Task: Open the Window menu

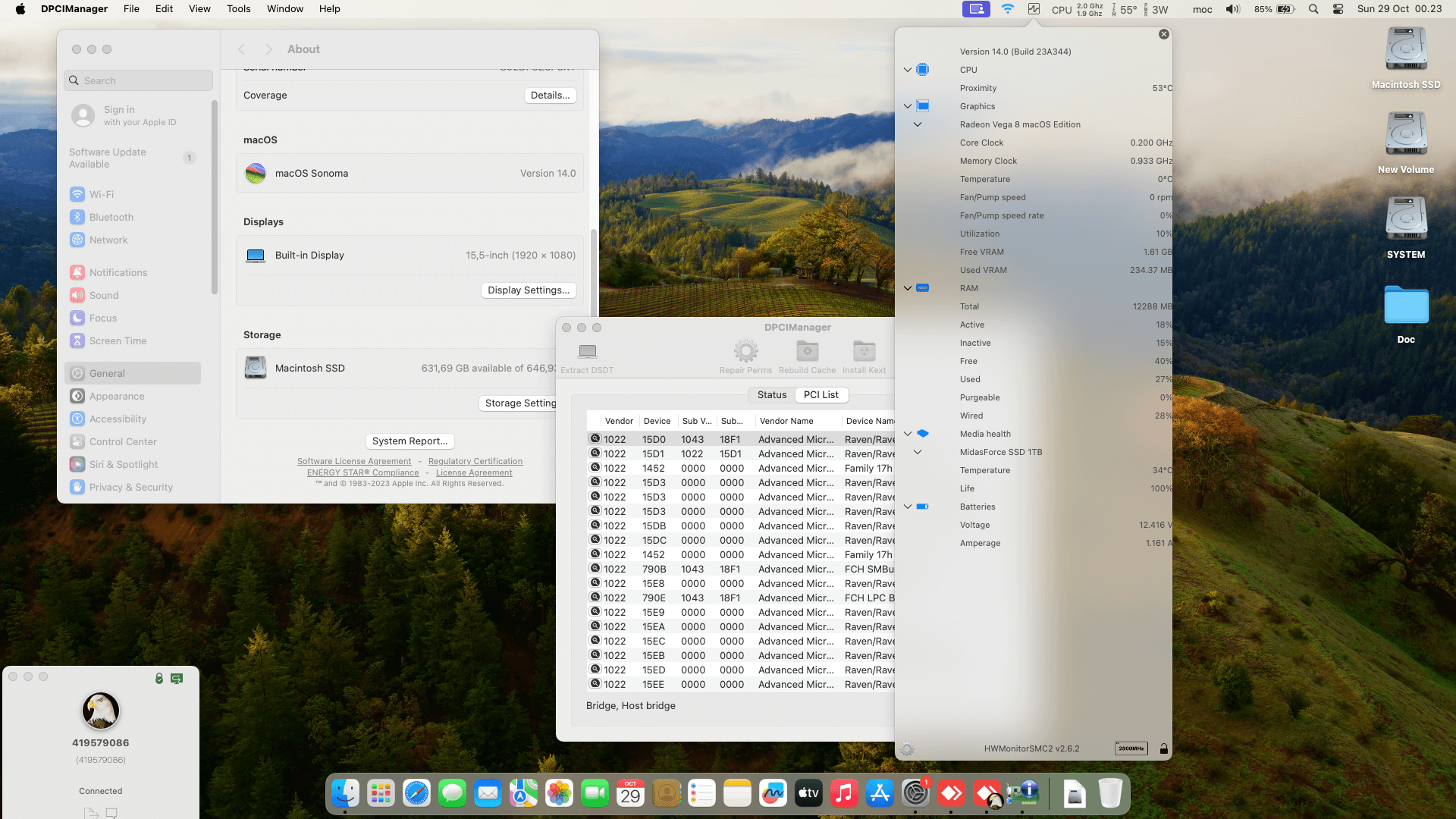Action: 284,9
